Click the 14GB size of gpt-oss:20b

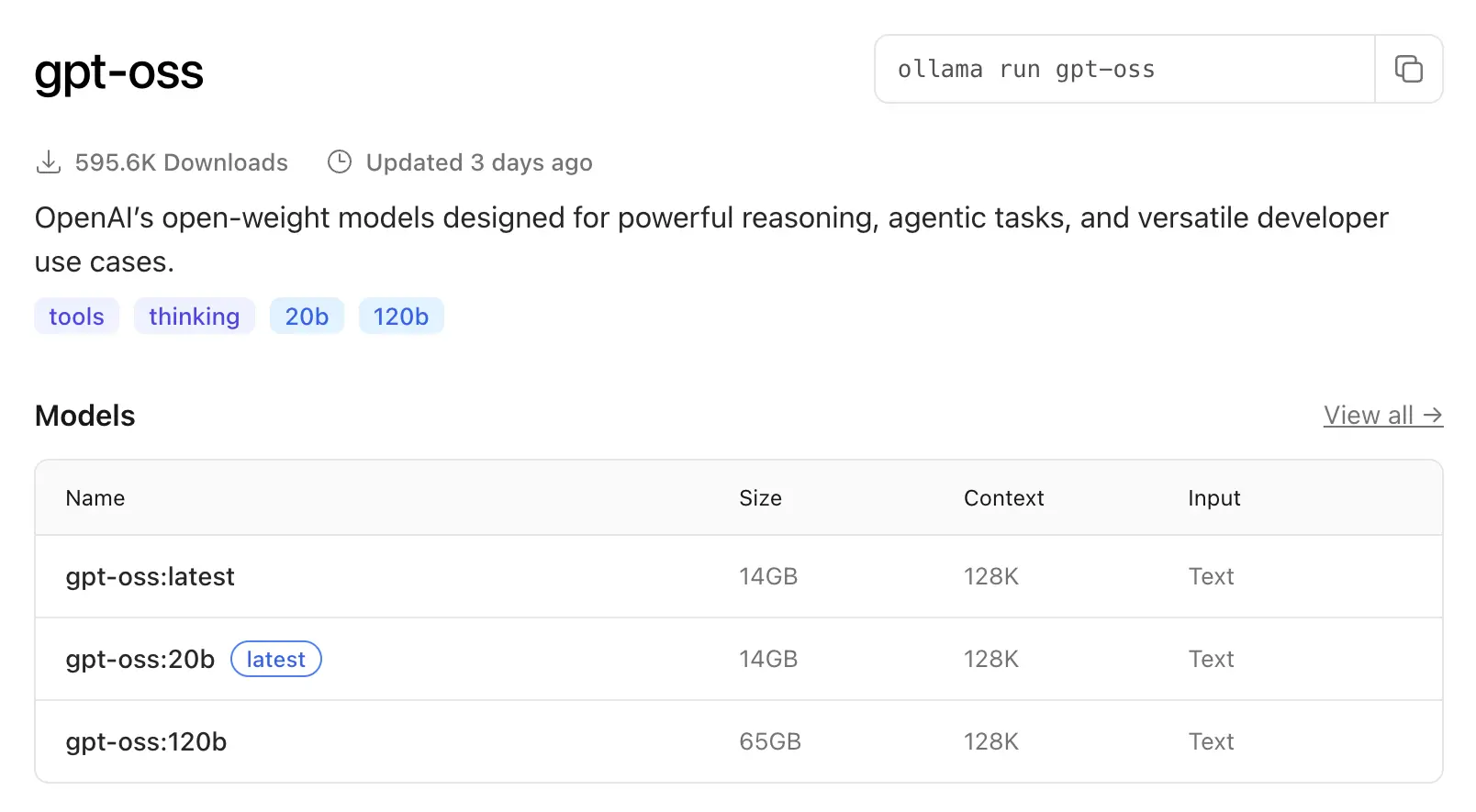click(769, 659)
